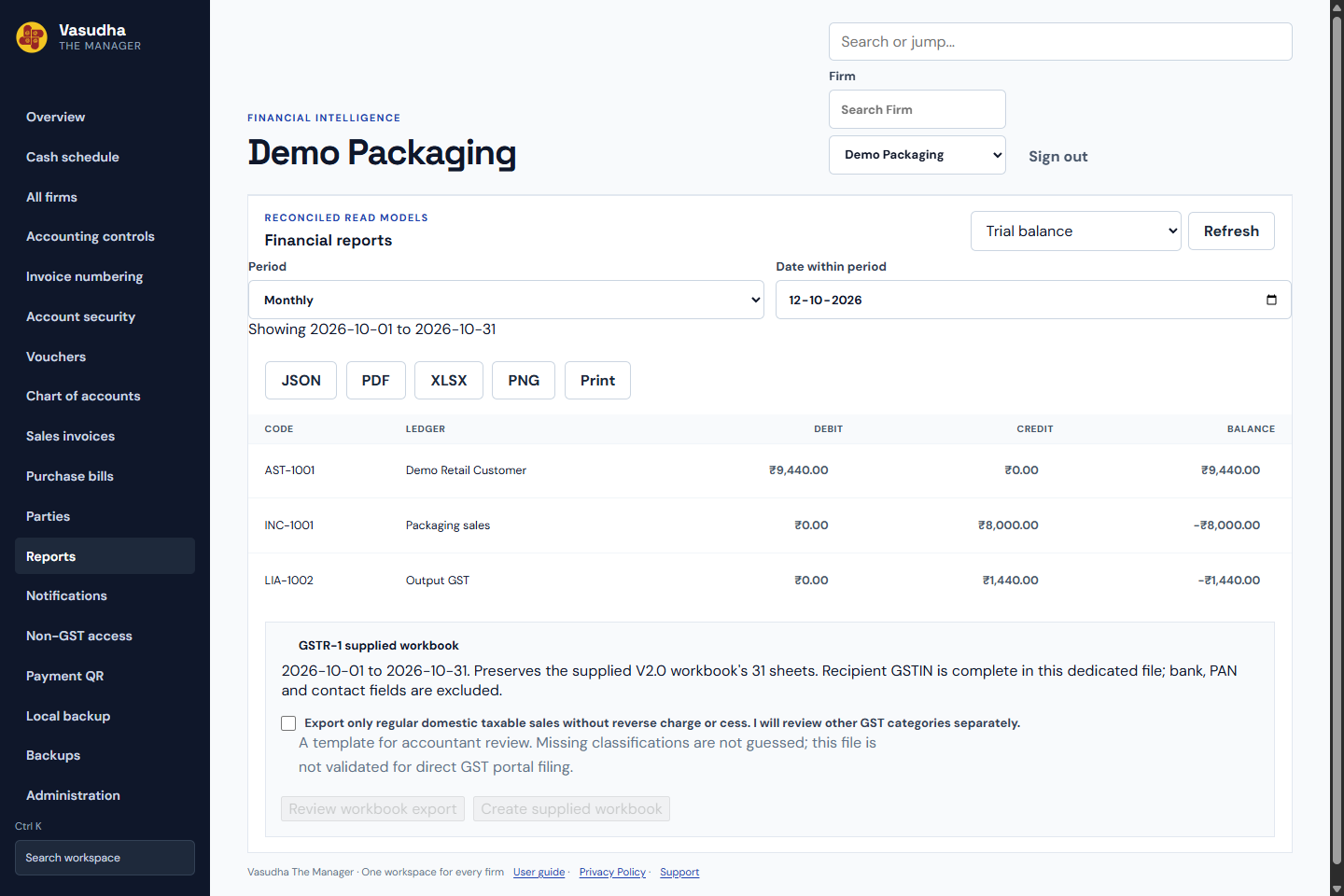Open the User guide link
The width and height of the screenshot is (1344, 896).
539,873
